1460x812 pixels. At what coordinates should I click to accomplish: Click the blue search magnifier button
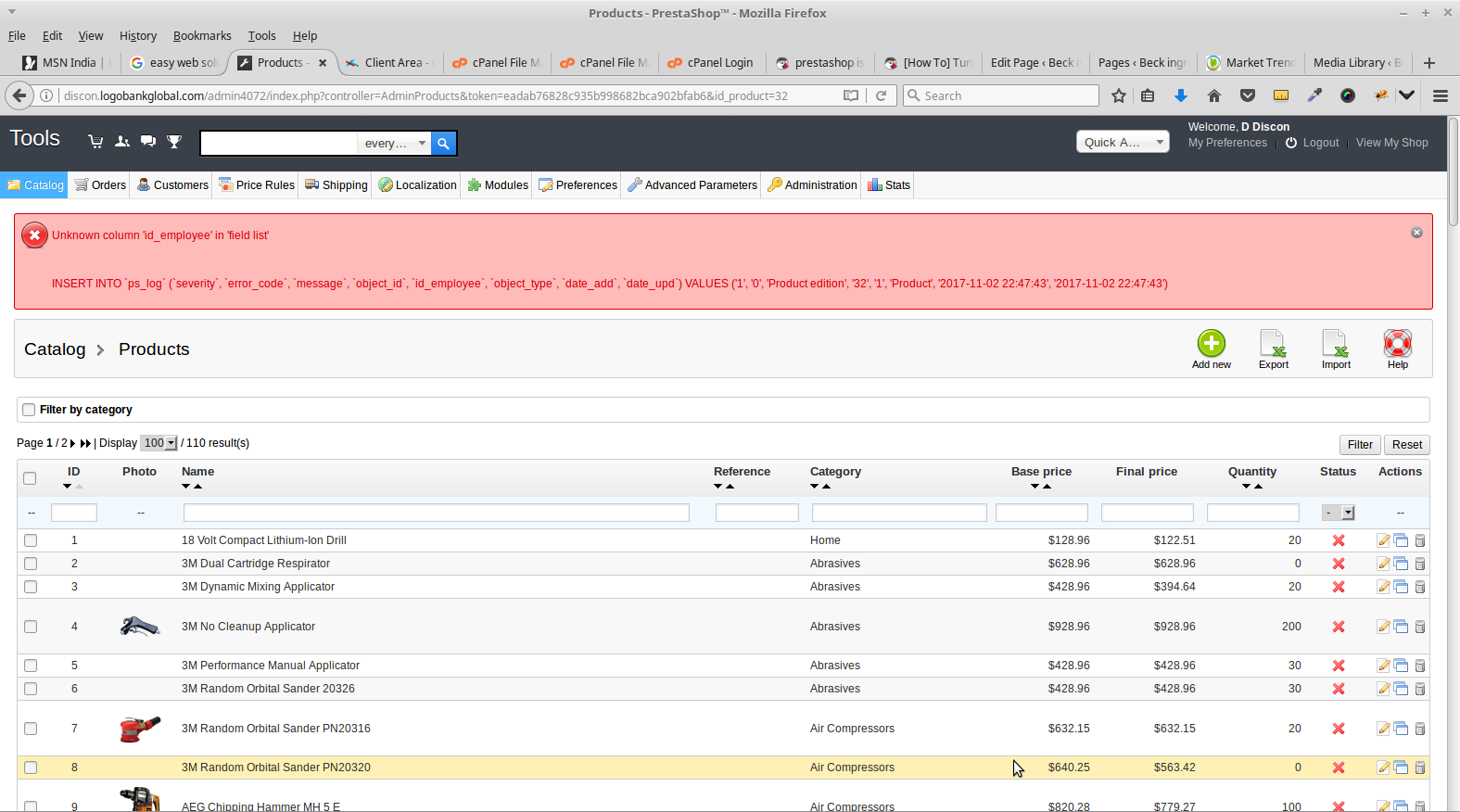pos(443,143)
